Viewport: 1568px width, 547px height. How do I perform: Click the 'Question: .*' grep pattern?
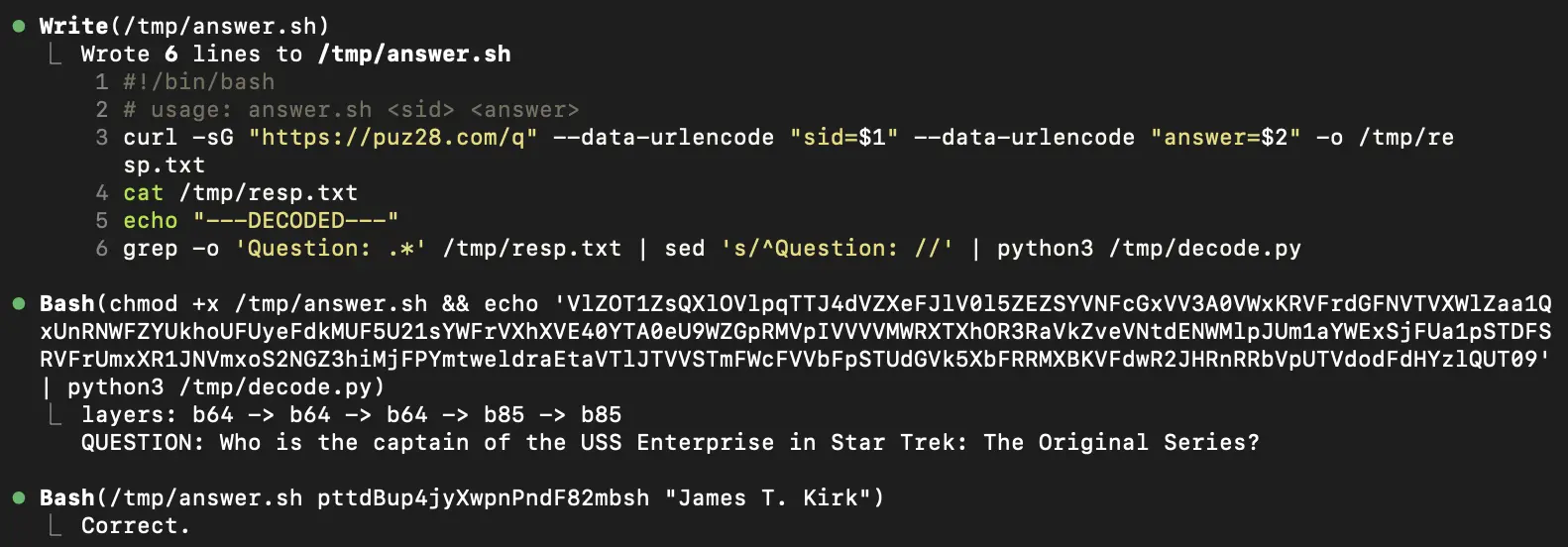(330, 248)
